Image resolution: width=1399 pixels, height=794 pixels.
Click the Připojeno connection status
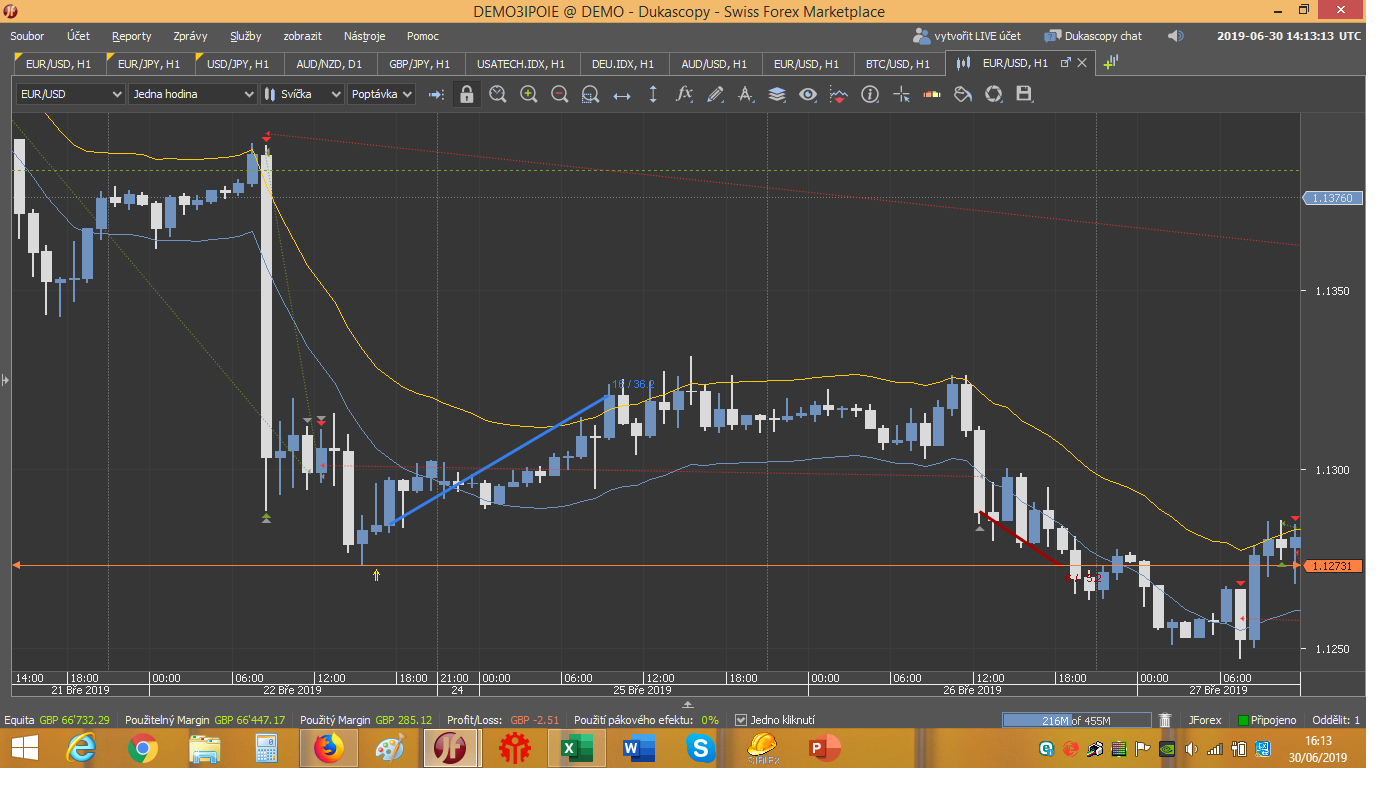[1267, 720]
